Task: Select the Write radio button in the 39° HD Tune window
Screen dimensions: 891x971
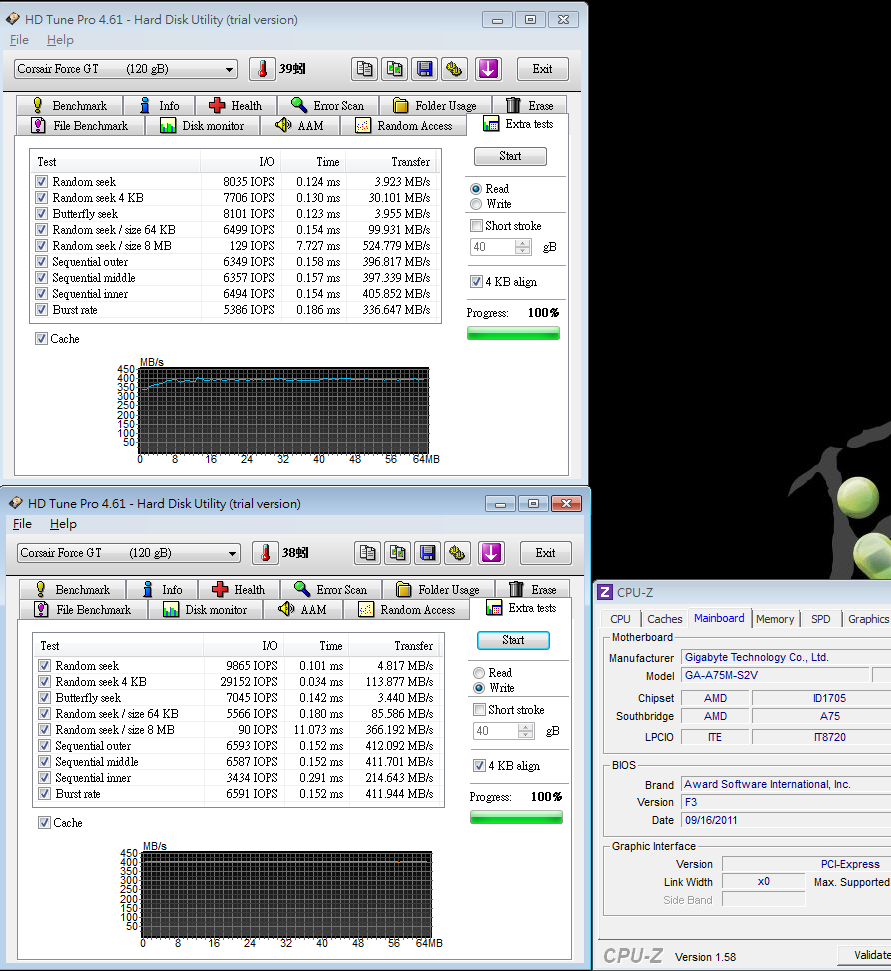Action: (476, 204)
